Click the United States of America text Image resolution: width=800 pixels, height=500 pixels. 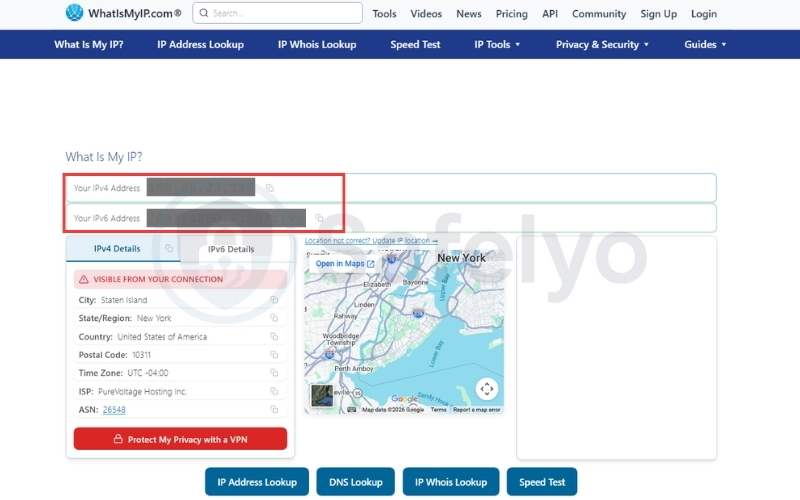[x=162, y=337]
